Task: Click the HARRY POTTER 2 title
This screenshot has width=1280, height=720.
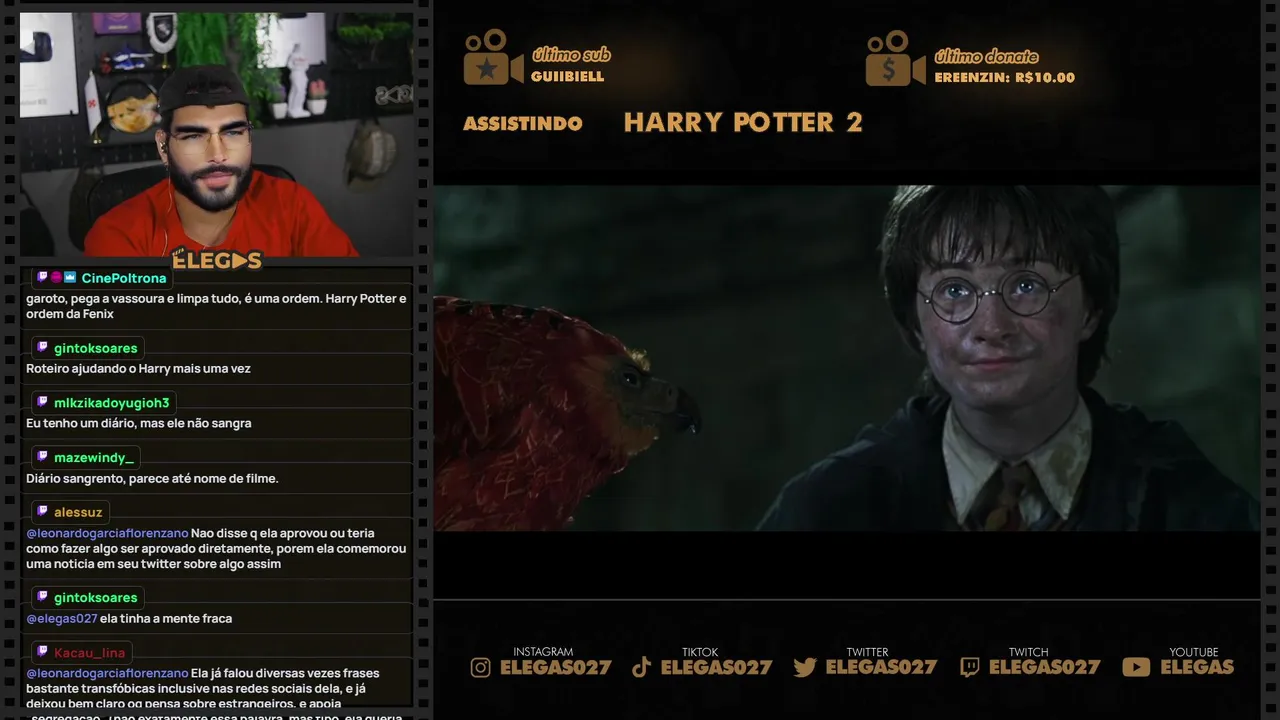Action: pos(743,122)
